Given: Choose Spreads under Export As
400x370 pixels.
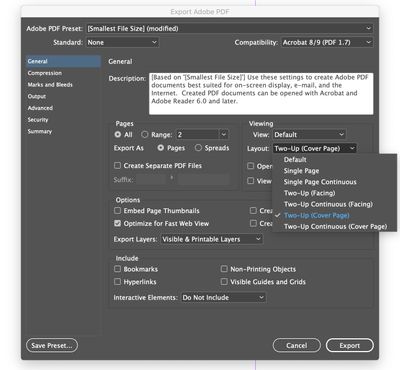Looking at the screenshot, I should pos(198,148).
